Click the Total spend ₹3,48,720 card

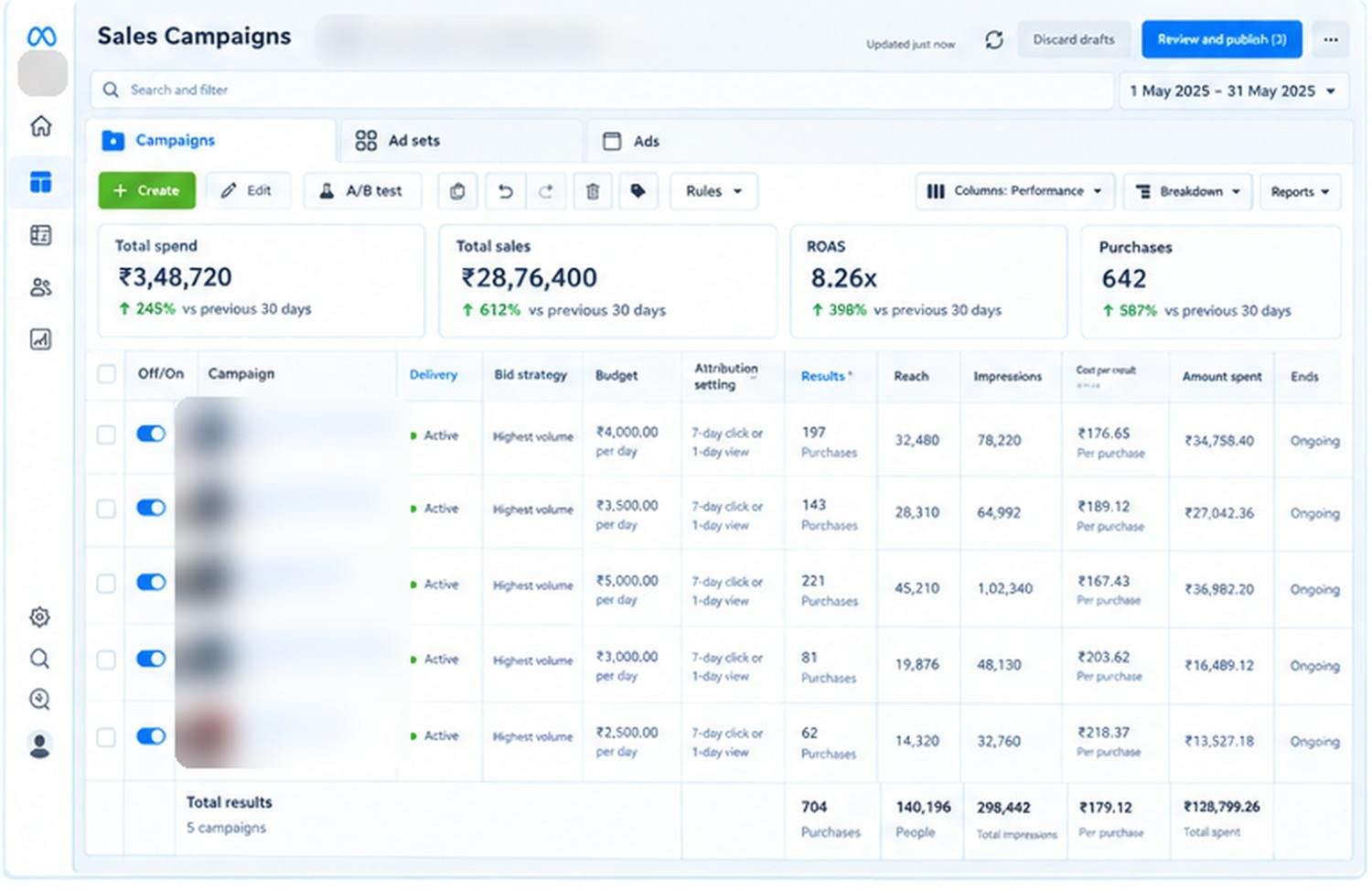click(x=262, y=281)
